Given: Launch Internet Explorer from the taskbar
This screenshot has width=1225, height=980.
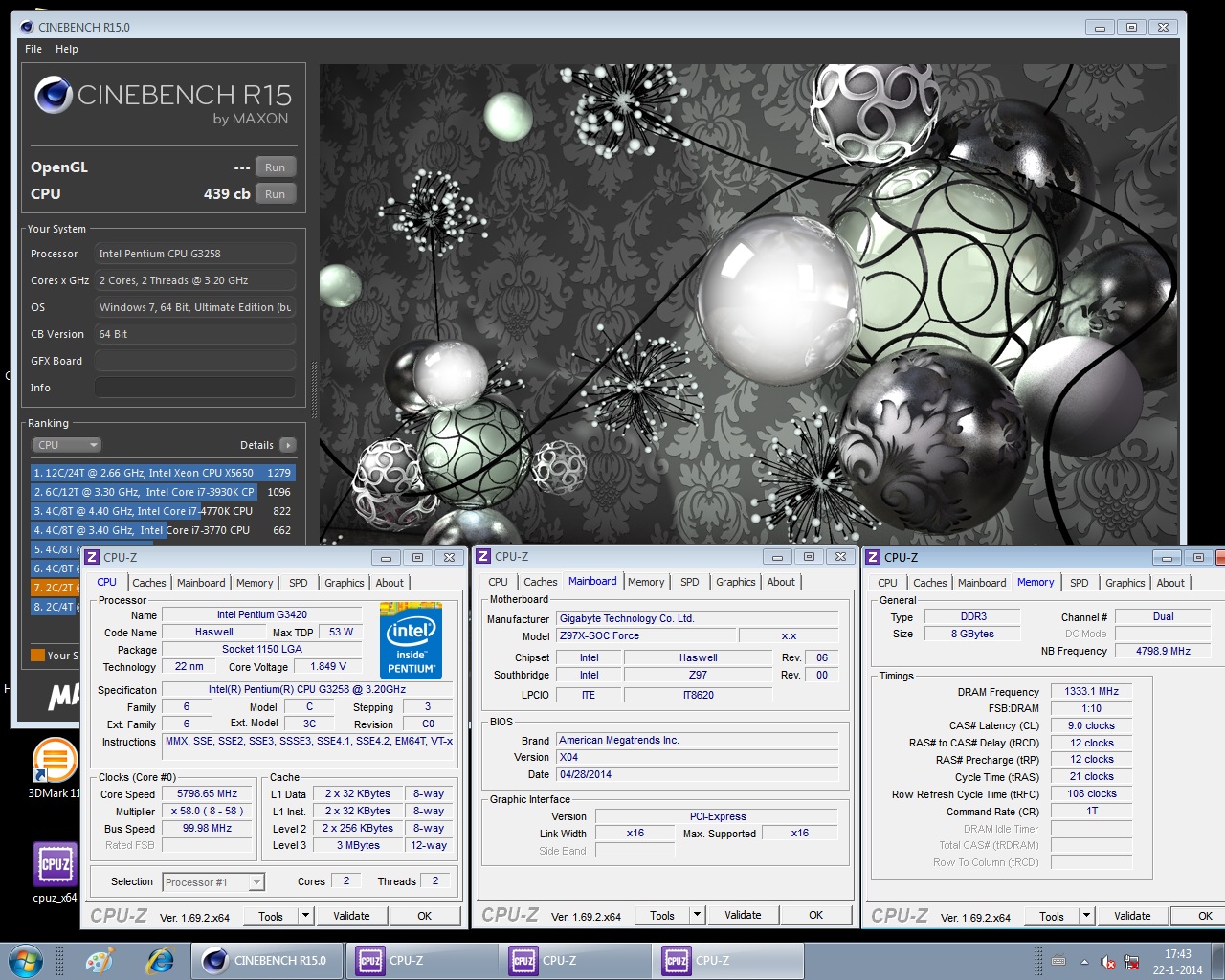Looking at the screenshot, I should coord(160,961).
